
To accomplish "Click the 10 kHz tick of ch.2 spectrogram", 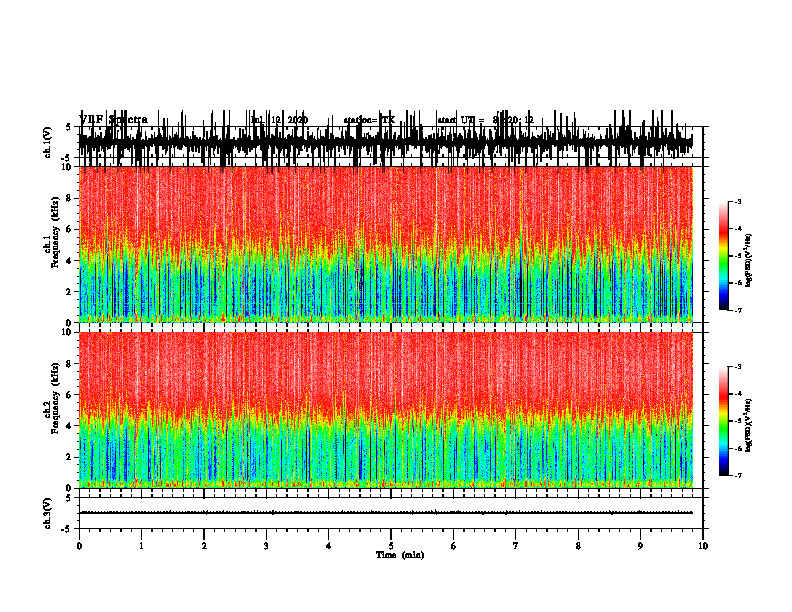I will tap(67, 332).
